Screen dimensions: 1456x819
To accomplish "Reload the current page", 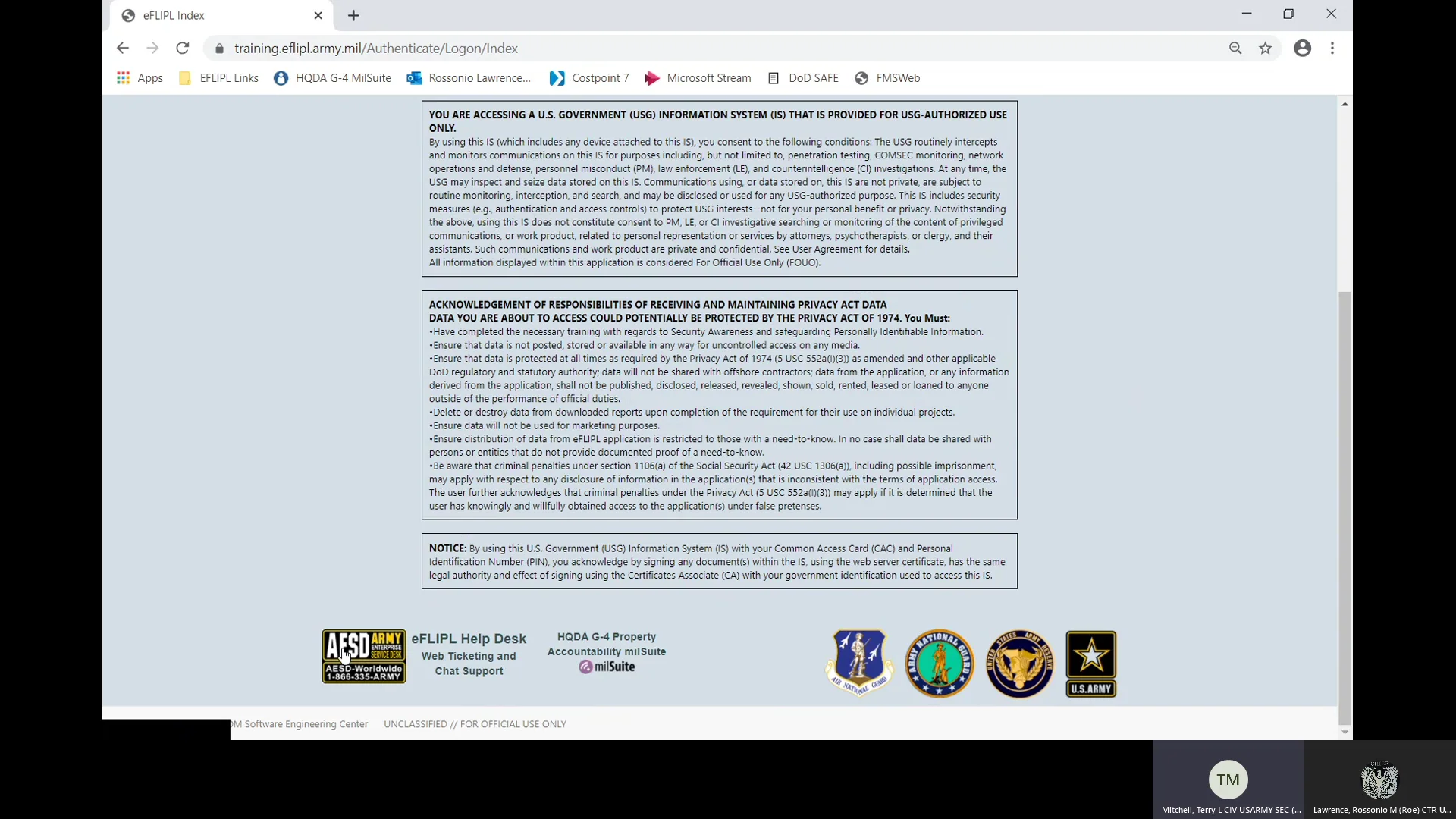I will [x=183, y=48].
